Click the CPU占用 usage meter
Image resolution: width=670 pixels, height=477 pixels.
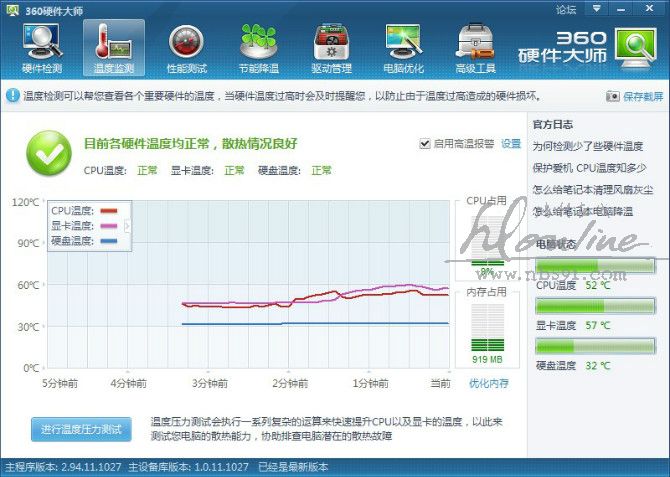point(487,241)
